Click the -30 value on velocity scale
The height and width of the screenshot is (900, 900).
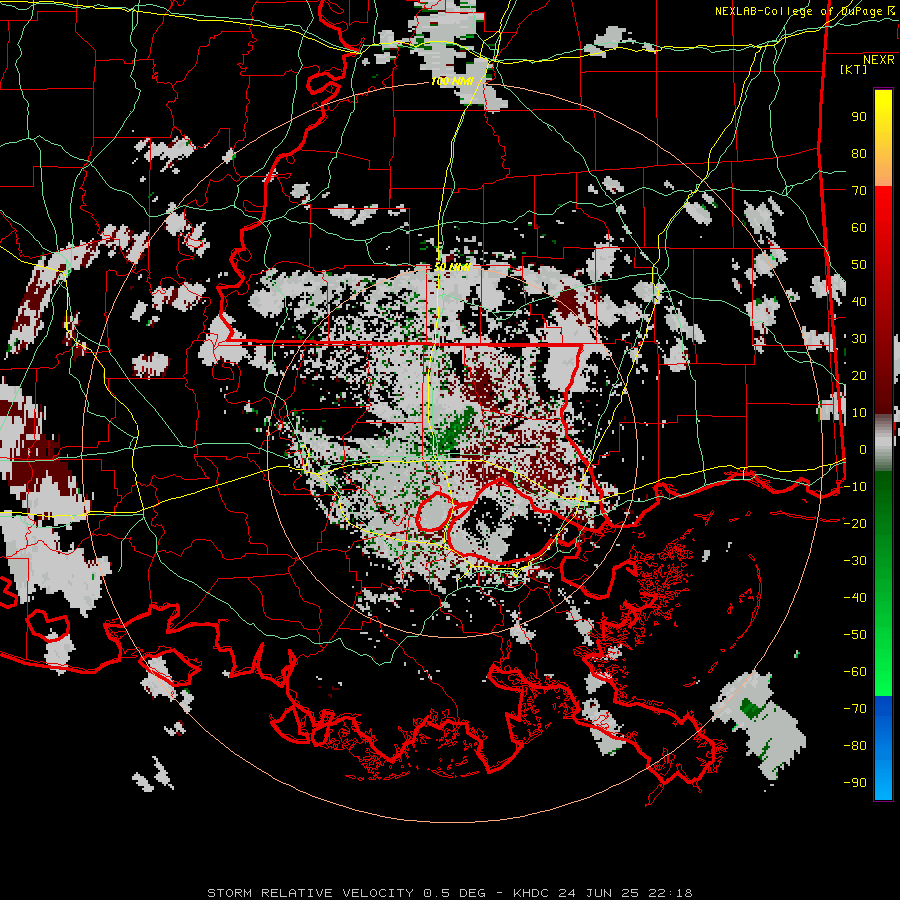tap(855, 561)
